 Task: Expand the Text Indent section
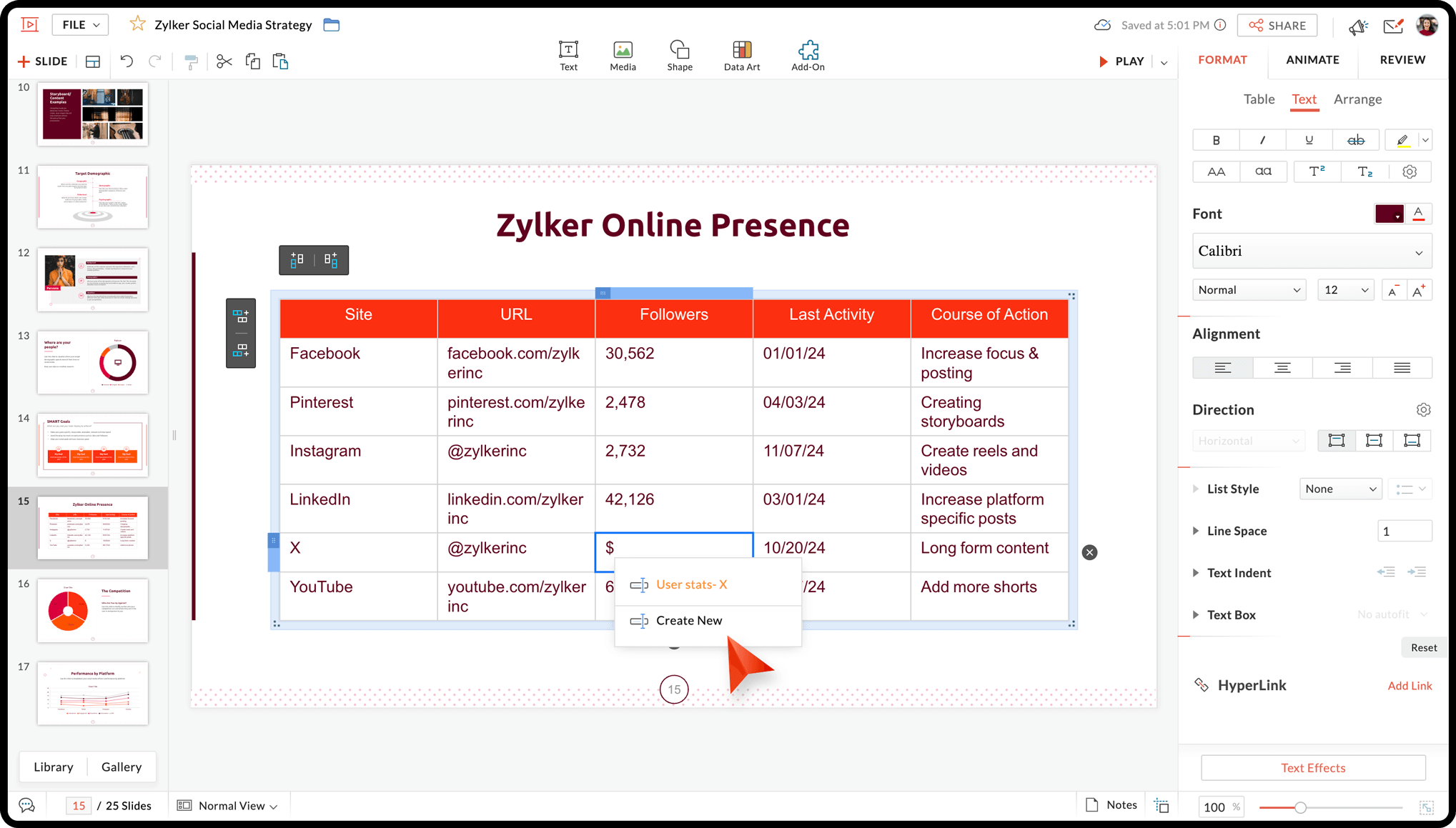pos(1196,573)
